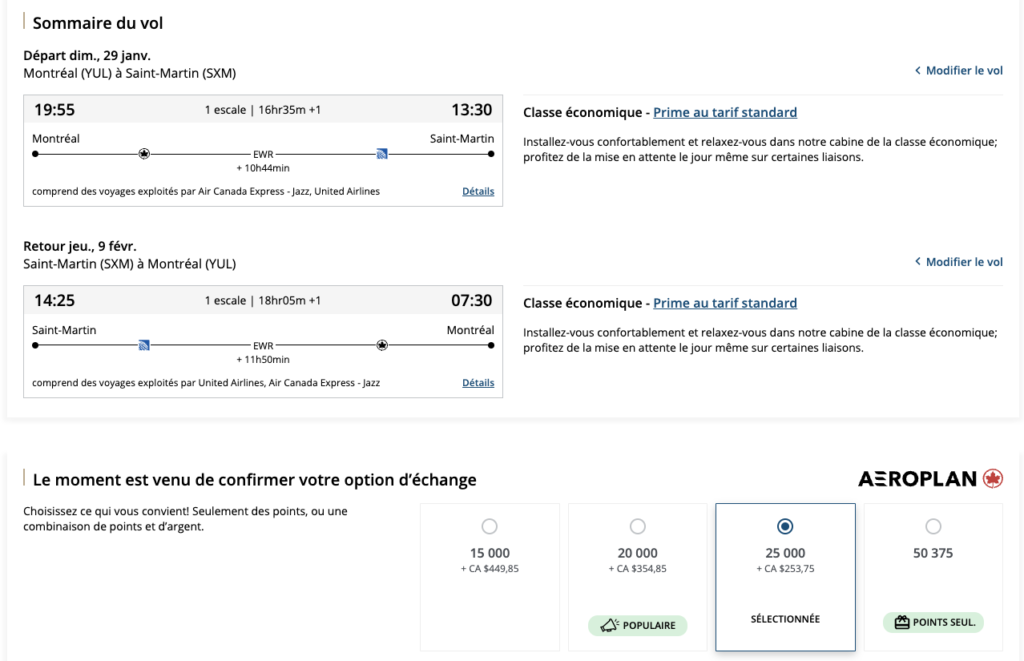Image resolution: width=1024 pixels, height=661 pixels.
Task: Click the megaphone icon in Populaire badge
Action: pos(609,626)
